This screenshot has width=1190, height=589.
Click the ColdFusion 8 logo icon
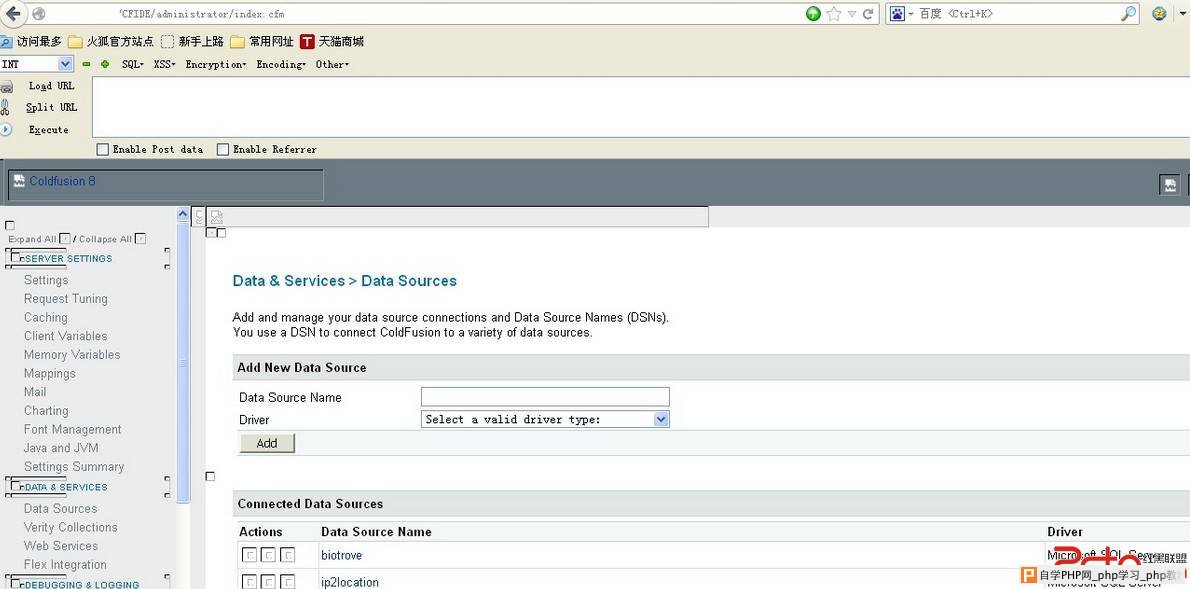pos(20,181)
